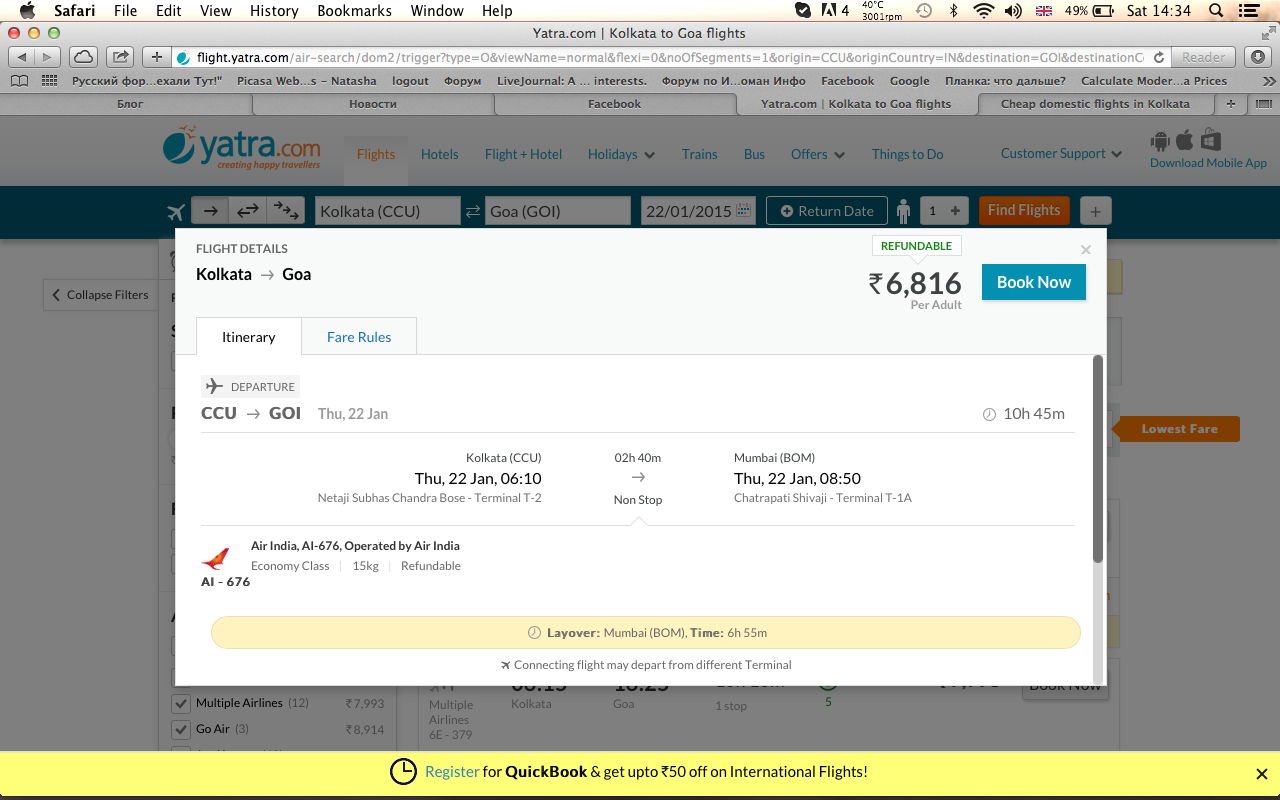
Task: Click the itinerary popup scrollbar
Action: point(1098,460)
